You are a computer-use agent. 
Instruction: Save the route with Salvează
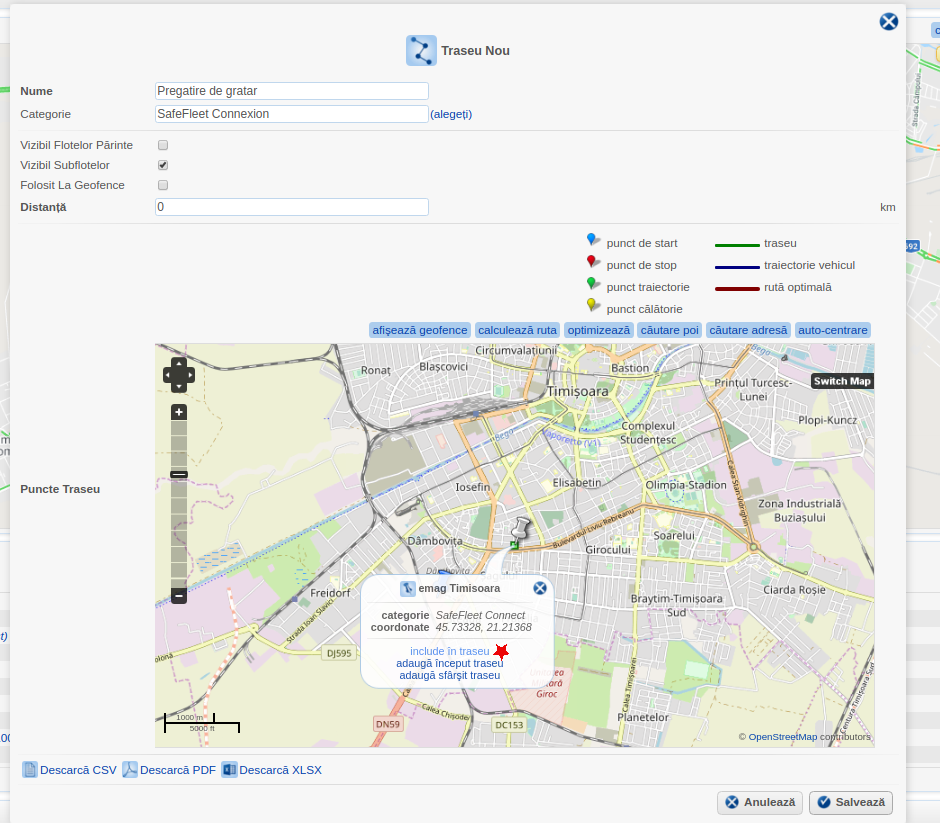pos(850,802)
